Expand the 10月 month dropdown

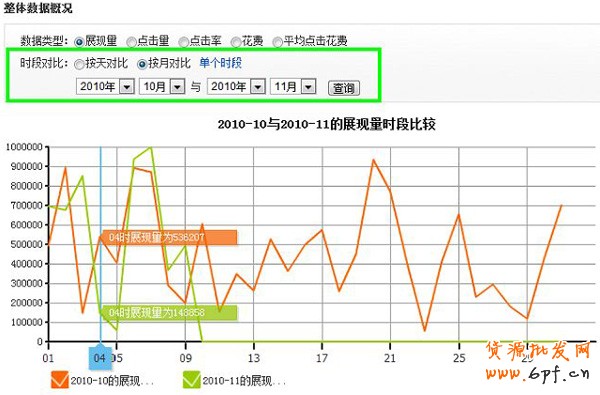(x=162, y=87)
